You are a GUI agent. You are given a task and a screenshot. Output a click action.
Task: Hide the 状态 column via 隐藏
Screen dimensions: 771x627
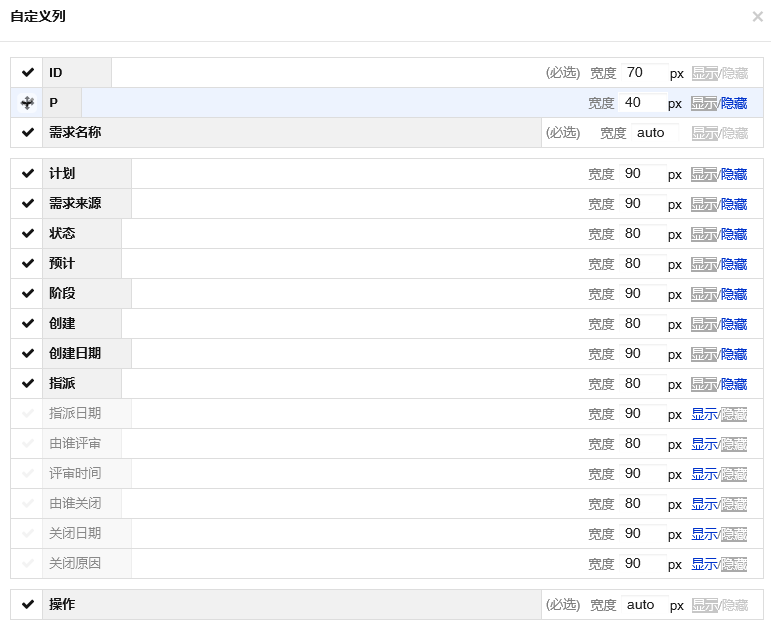point(734,234)
